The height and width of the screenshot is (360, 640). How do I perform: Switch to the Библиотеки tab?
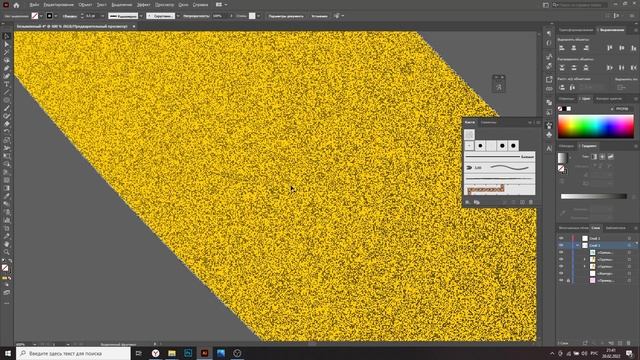[x=616, y=228]
